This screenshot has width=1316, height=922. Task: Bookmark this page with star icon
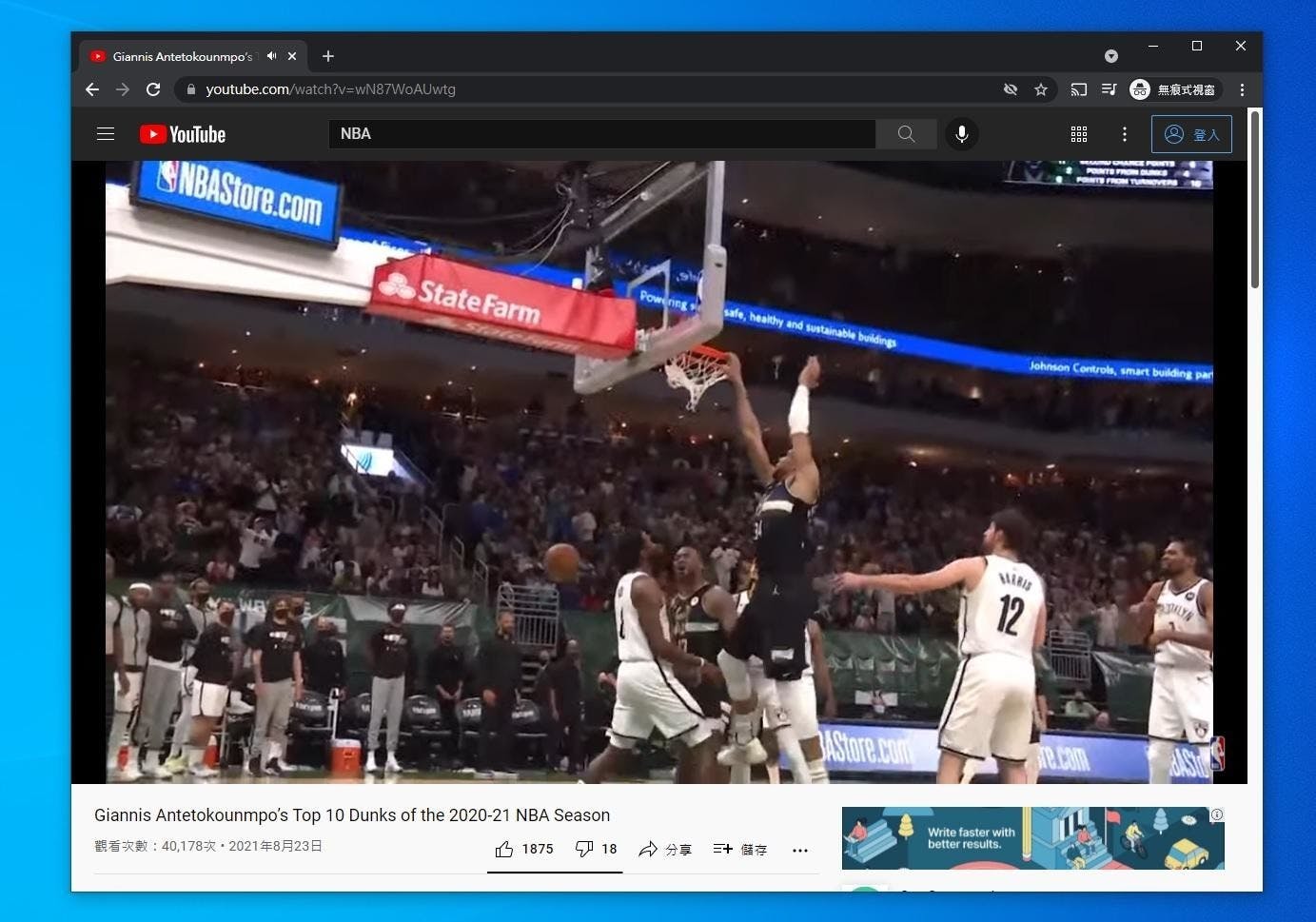point(1041,89)
